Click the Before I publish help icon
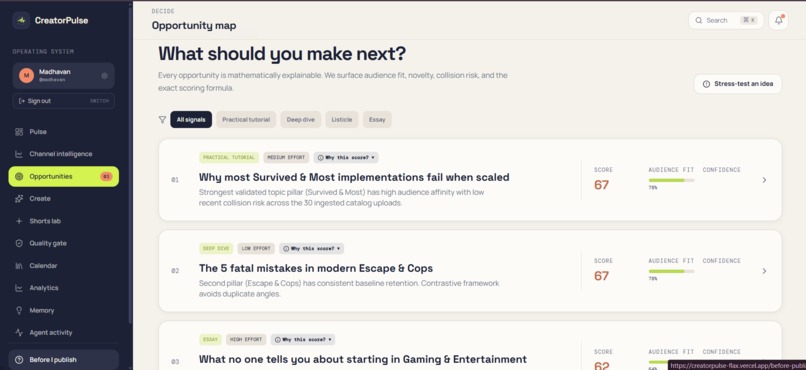 point(19,360)
